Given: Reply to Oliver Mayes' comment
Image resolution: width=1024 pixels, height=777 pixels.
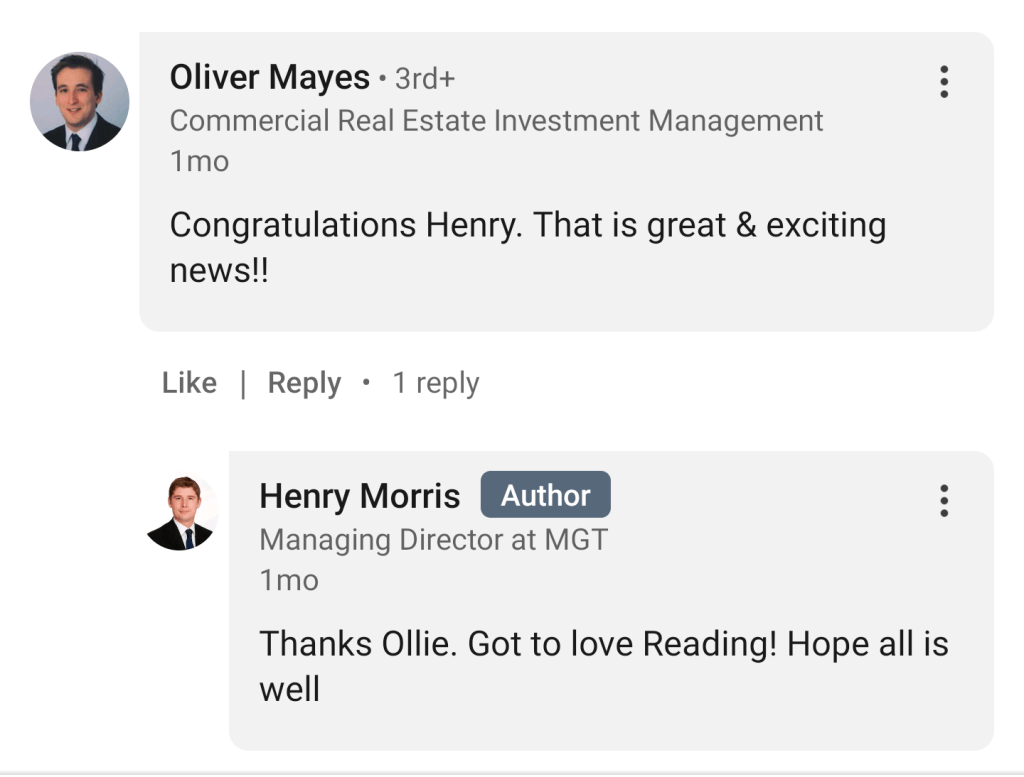Looking at the screenshot, I should coord(304,383).
